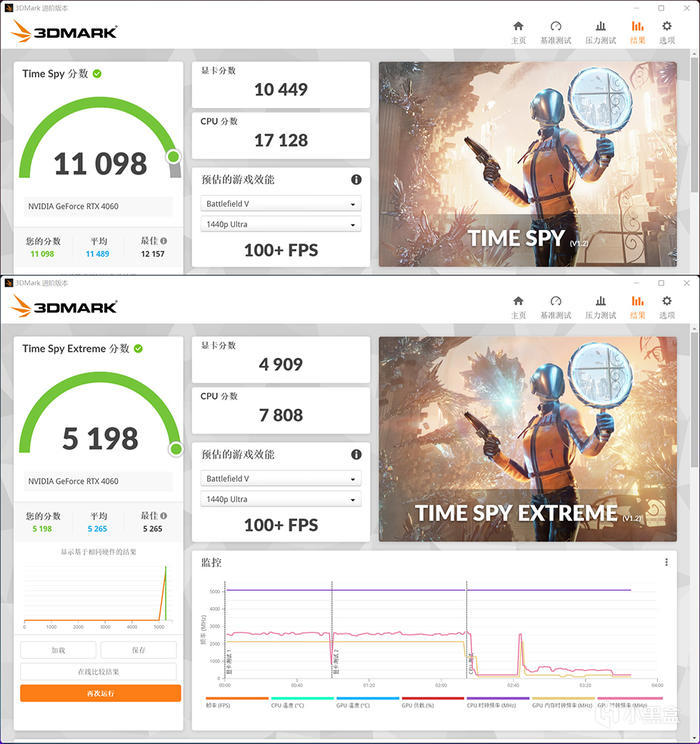Open Benchmarks gauge icon in Time Spy Extreme window

(556, 307)
